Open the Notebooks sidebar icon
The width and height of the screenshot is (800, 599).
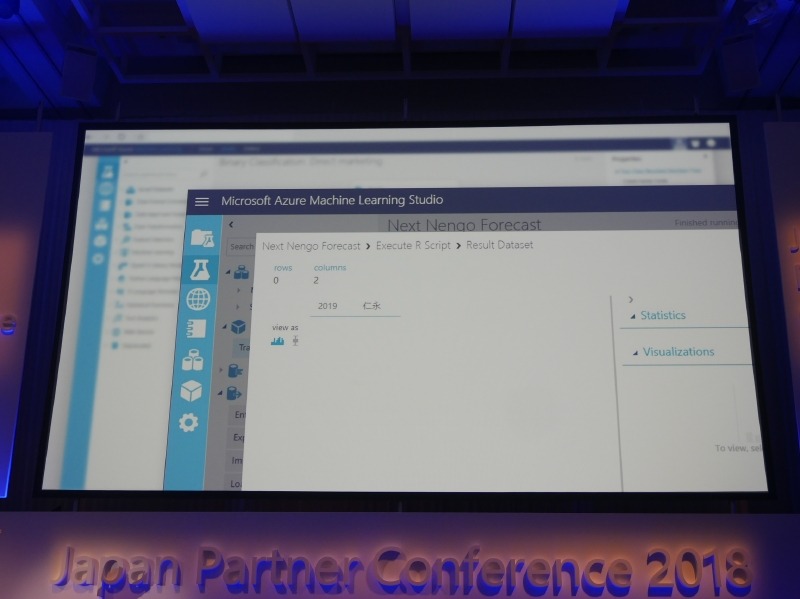coord(196,329)
